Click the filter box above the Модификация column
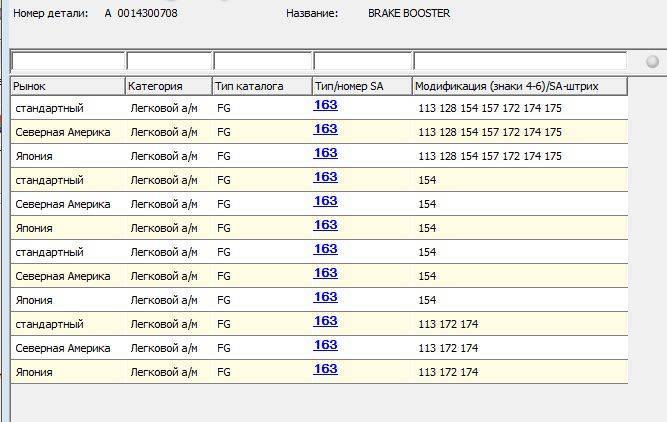Screen dimensions: 667x422 click(520, 62)
